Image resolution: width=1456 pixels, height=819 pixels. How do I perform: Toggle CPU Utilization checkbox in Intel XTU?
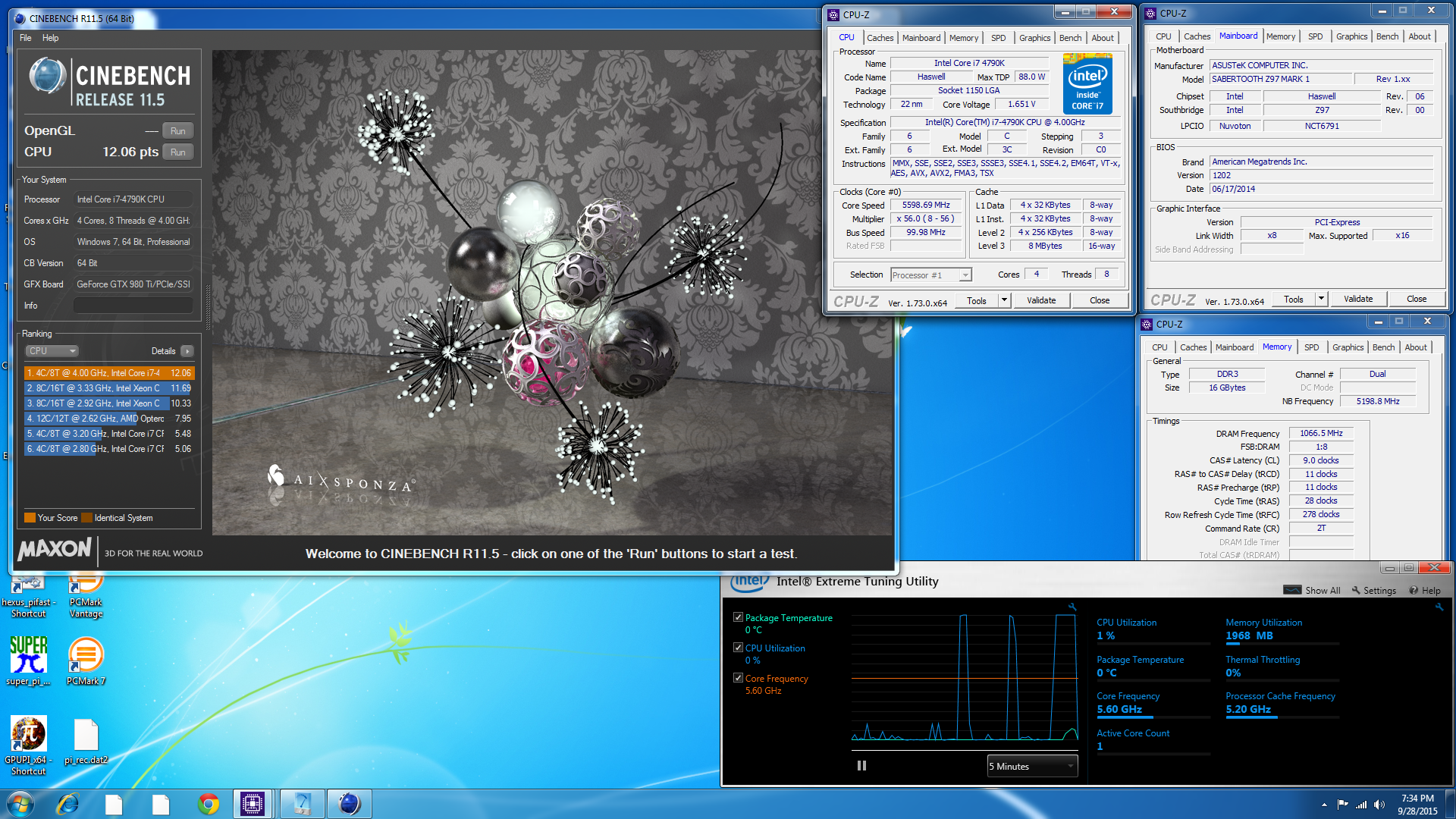(738, 648)
